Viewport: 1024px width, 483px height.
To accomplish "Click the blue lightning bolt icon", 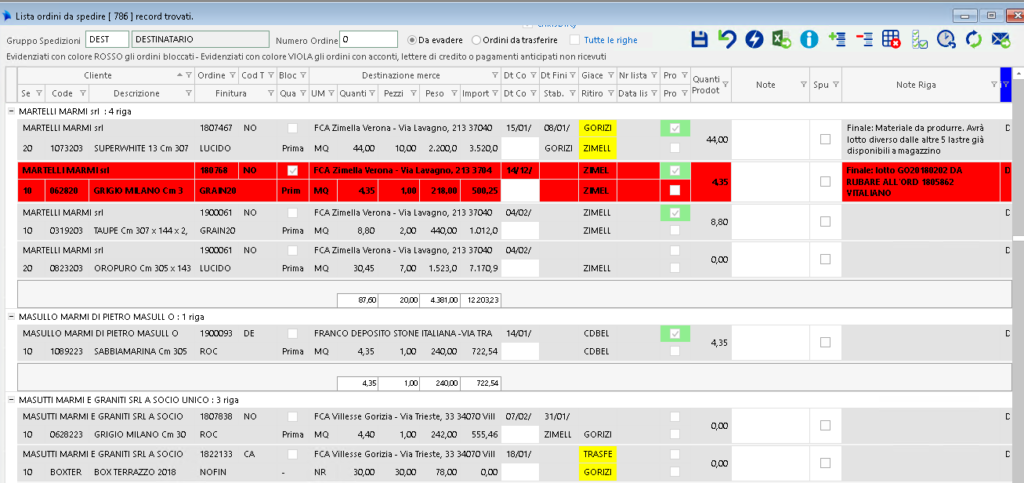I will [x=754, y=40].
